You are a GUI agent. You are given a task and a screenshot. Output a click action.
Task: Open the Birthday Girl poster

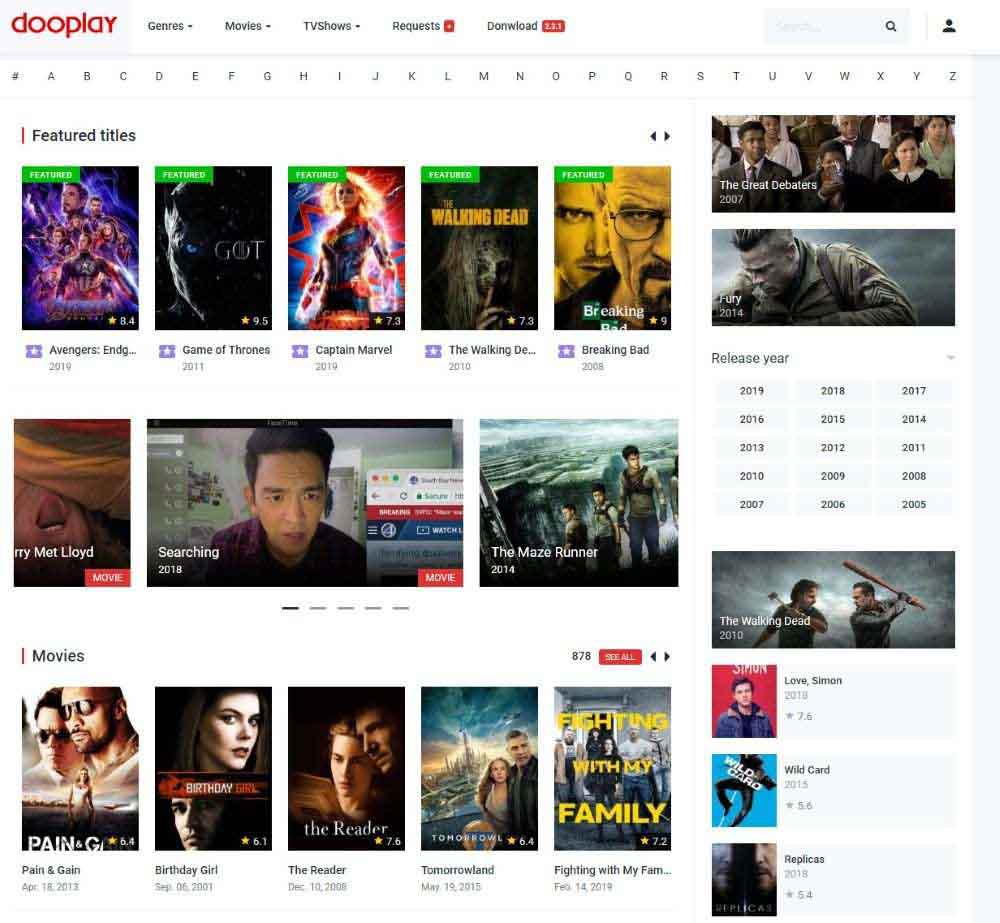(213, 769)
